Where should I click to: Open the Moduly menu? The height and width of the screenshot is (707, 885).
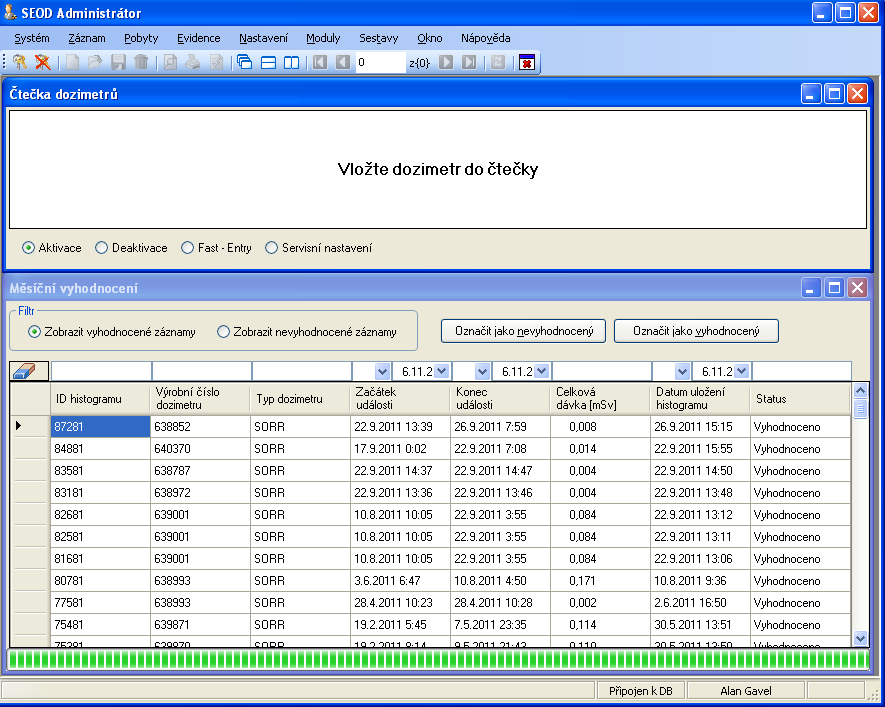pos(323,38)
